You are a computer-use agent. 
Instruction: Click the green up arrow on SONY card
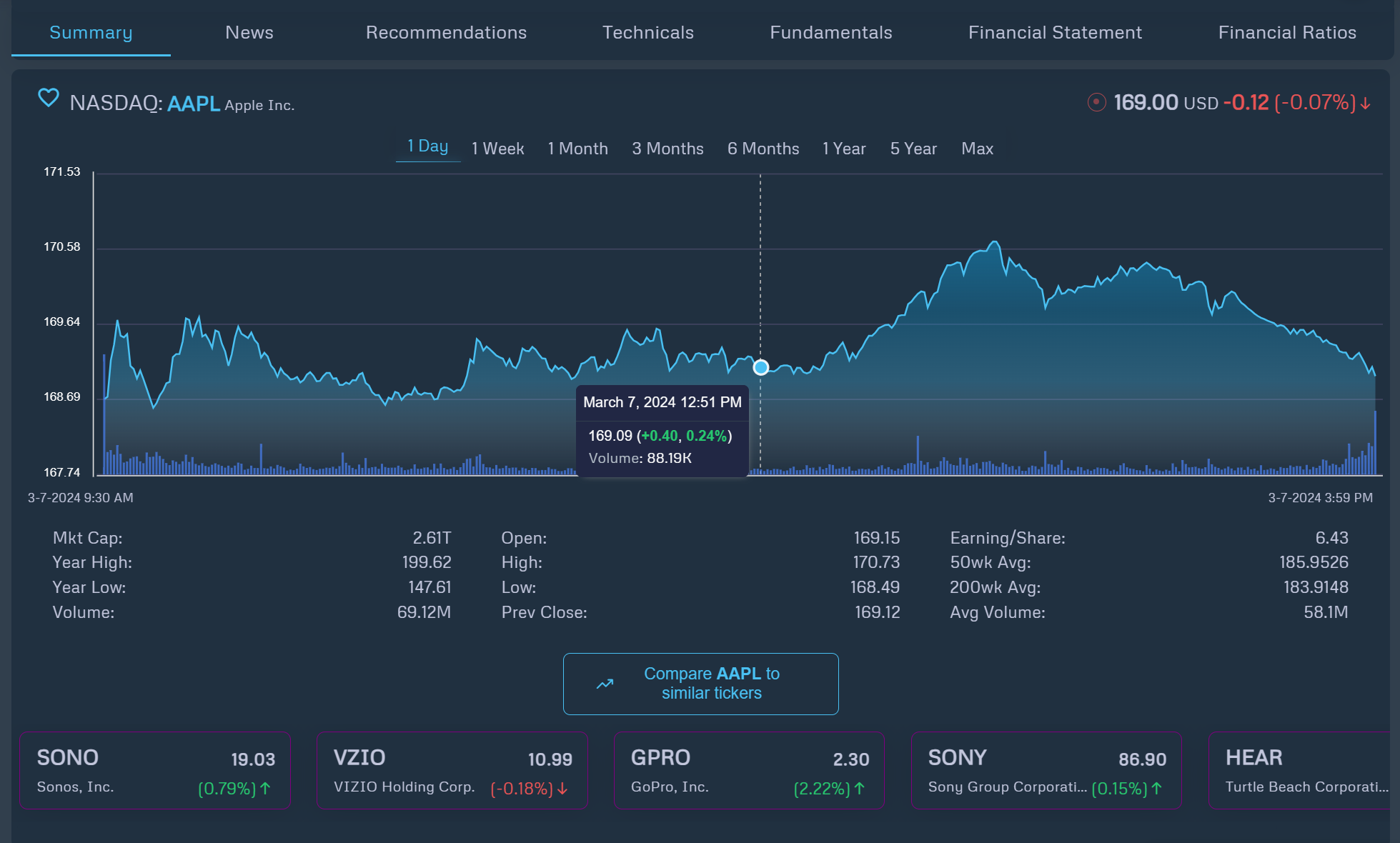[x=1156, y=789]
